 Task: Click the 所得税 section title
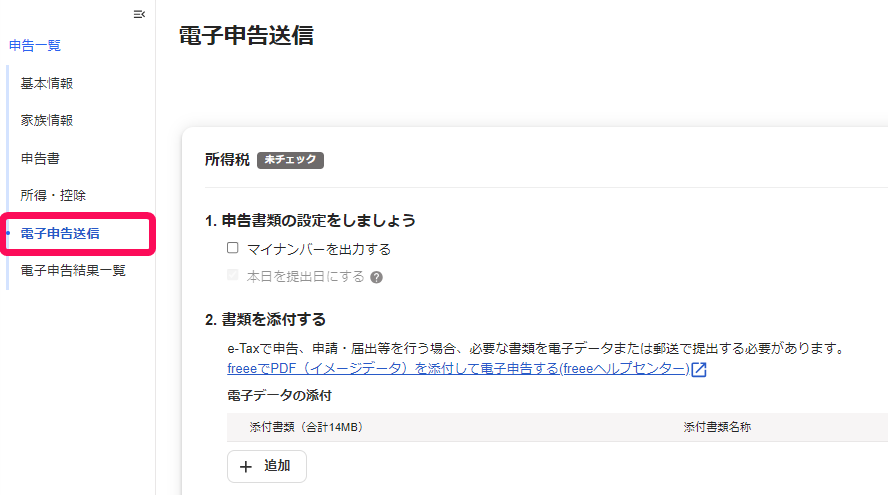227,160
